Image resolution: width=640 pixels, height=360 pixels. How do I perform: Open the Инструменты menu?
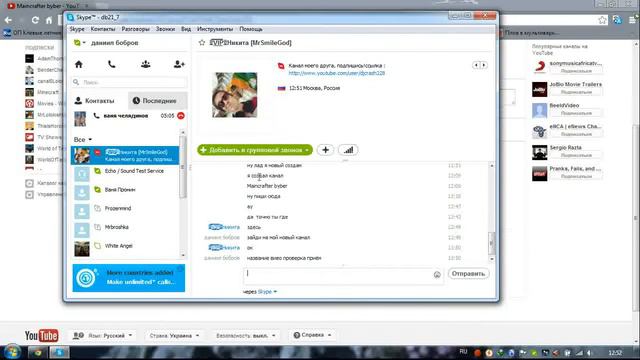pyautogui.click(x=215, y=29)
